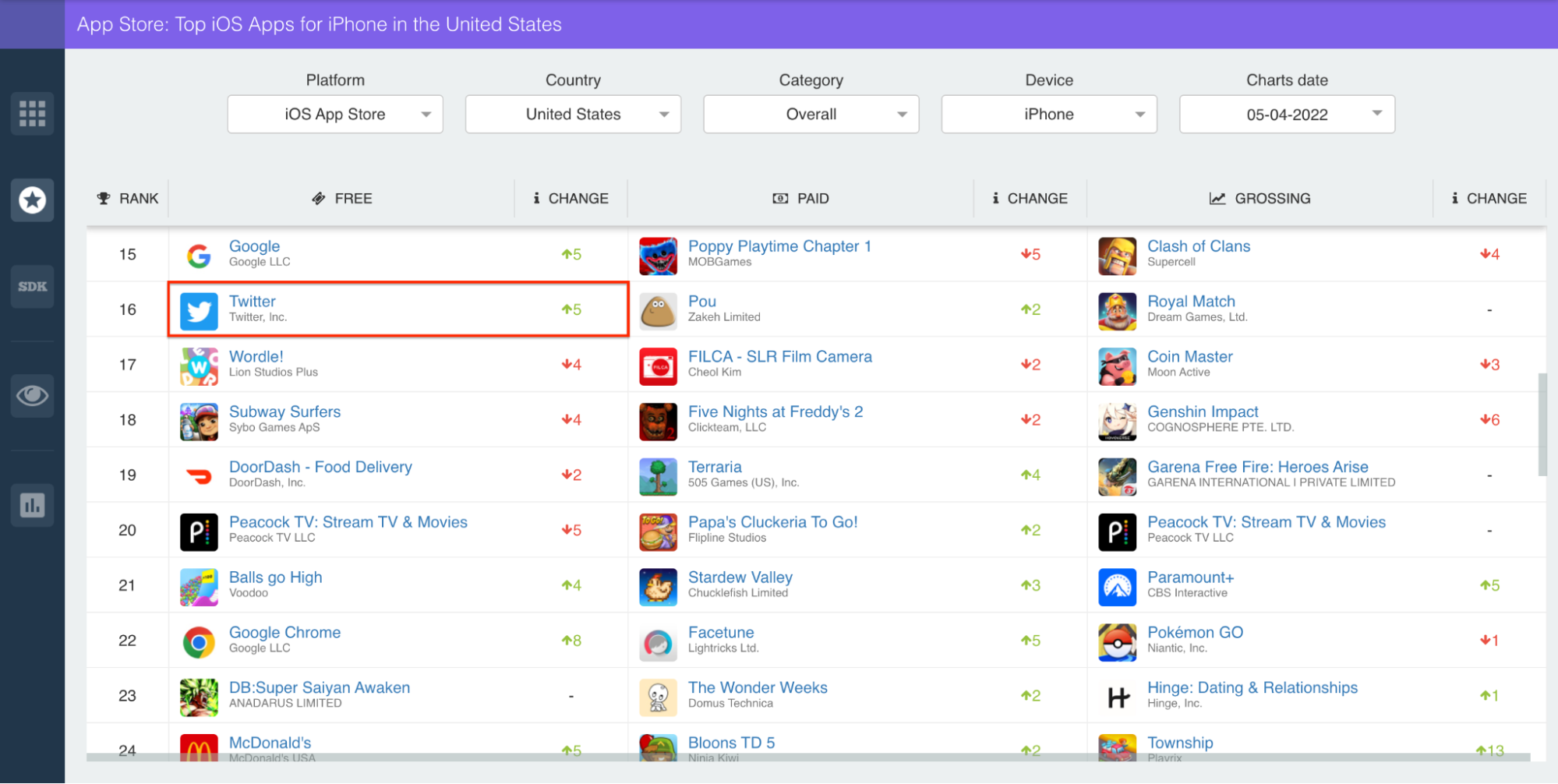Image resolution: width=1558 pixels, height=784 pixels.
Task: Click the DoorDash app icon
Action: pos(199,476)
